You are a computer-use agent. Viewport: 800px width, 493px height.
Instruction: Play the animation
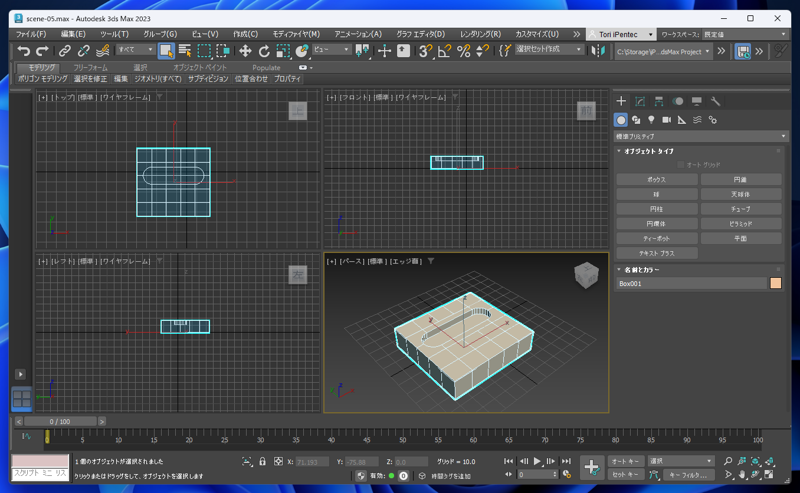pyautogui.click(x=537, y=461)
